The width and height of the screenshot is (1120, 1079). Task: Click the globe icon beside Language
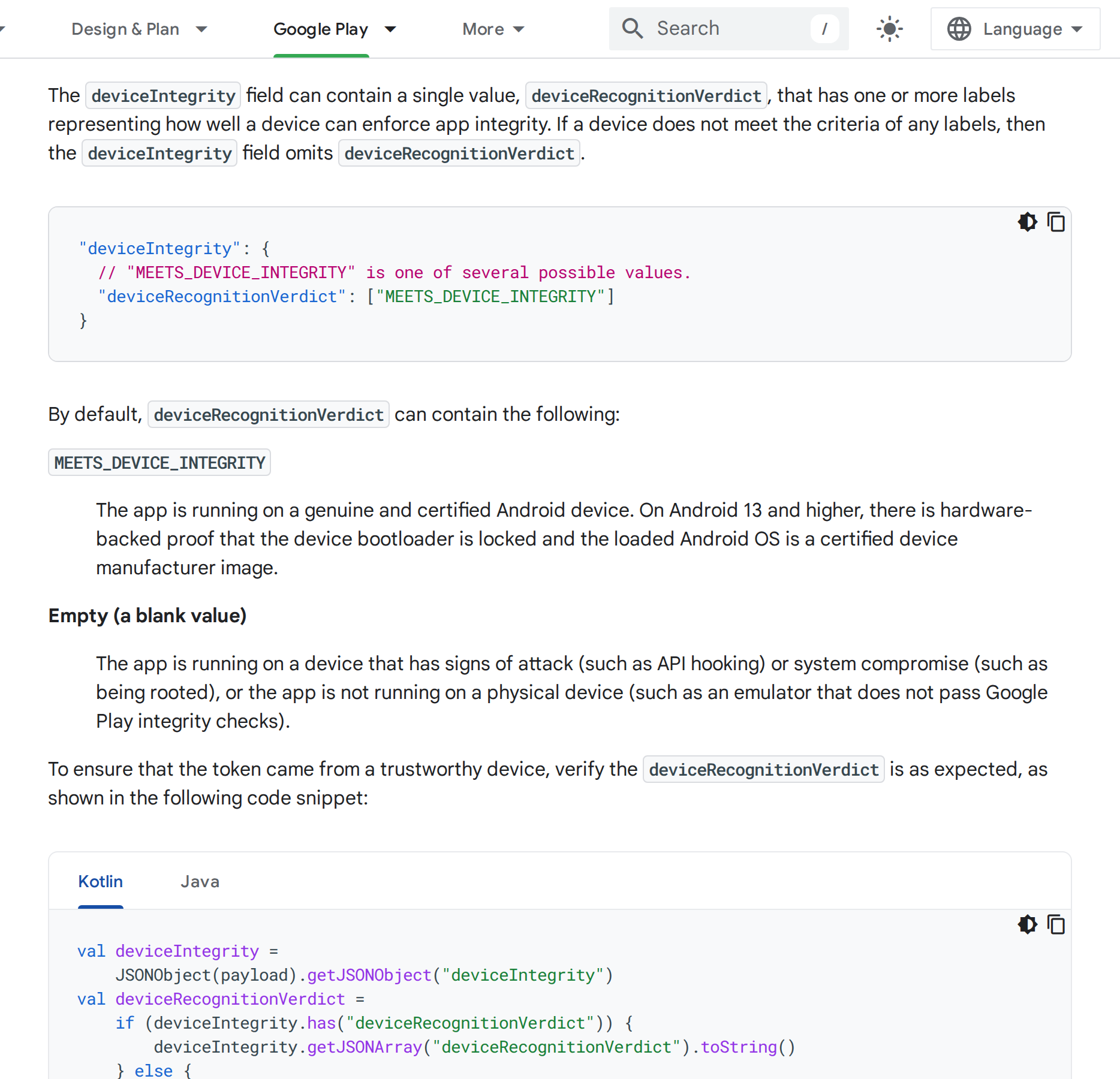point(959,29)
